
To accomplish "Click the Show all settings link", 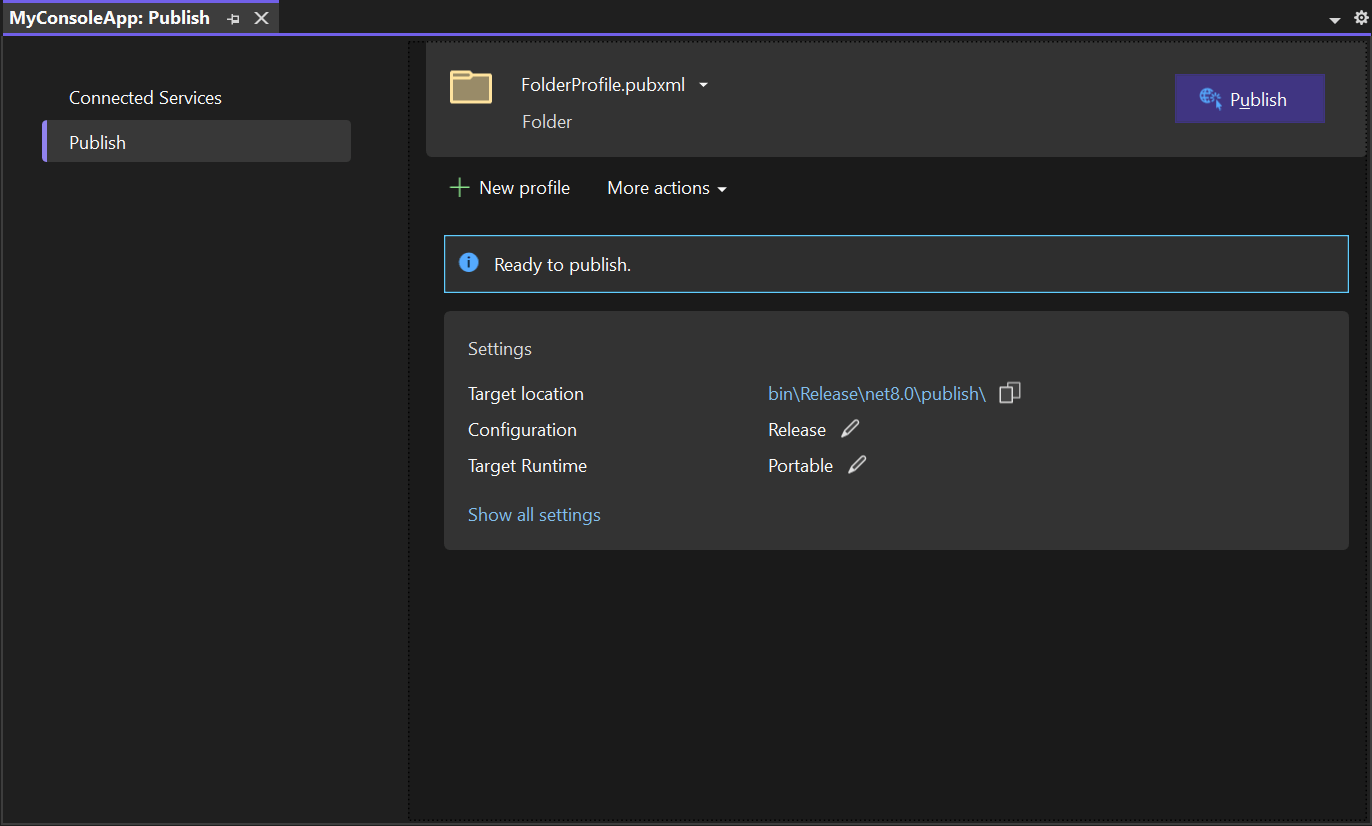I will 534,515.
